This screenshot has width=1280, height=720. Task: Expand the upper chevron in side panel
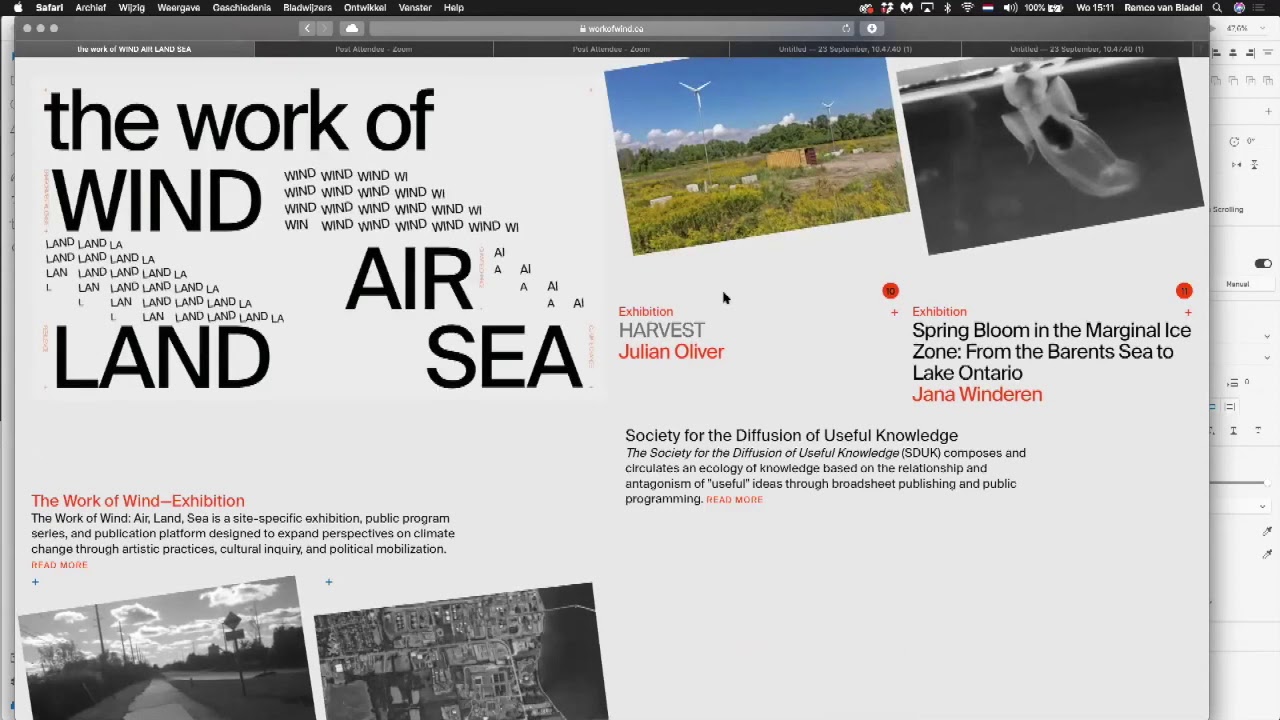pos(1267,336)
